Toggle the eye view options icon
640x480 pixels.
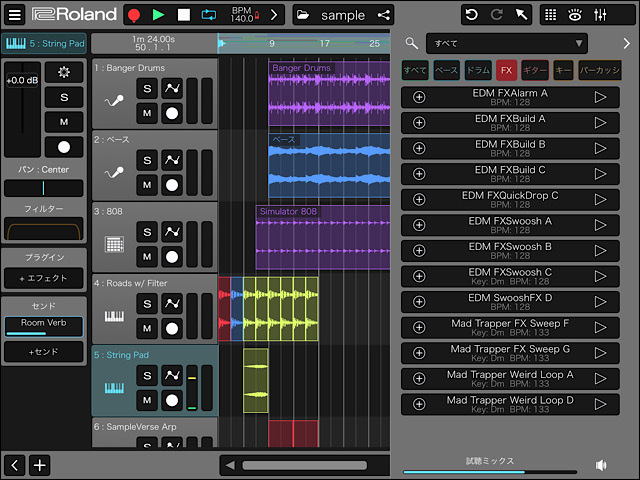(x=575, y=15)
